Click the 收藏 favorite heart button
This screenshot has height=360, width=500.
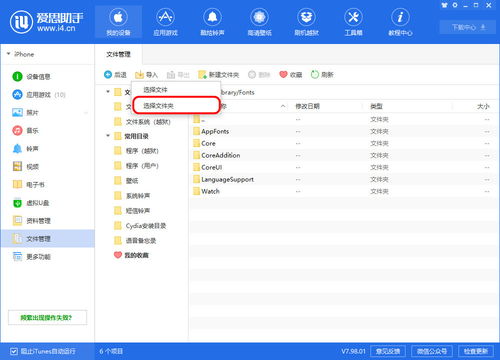pos(291,75)
